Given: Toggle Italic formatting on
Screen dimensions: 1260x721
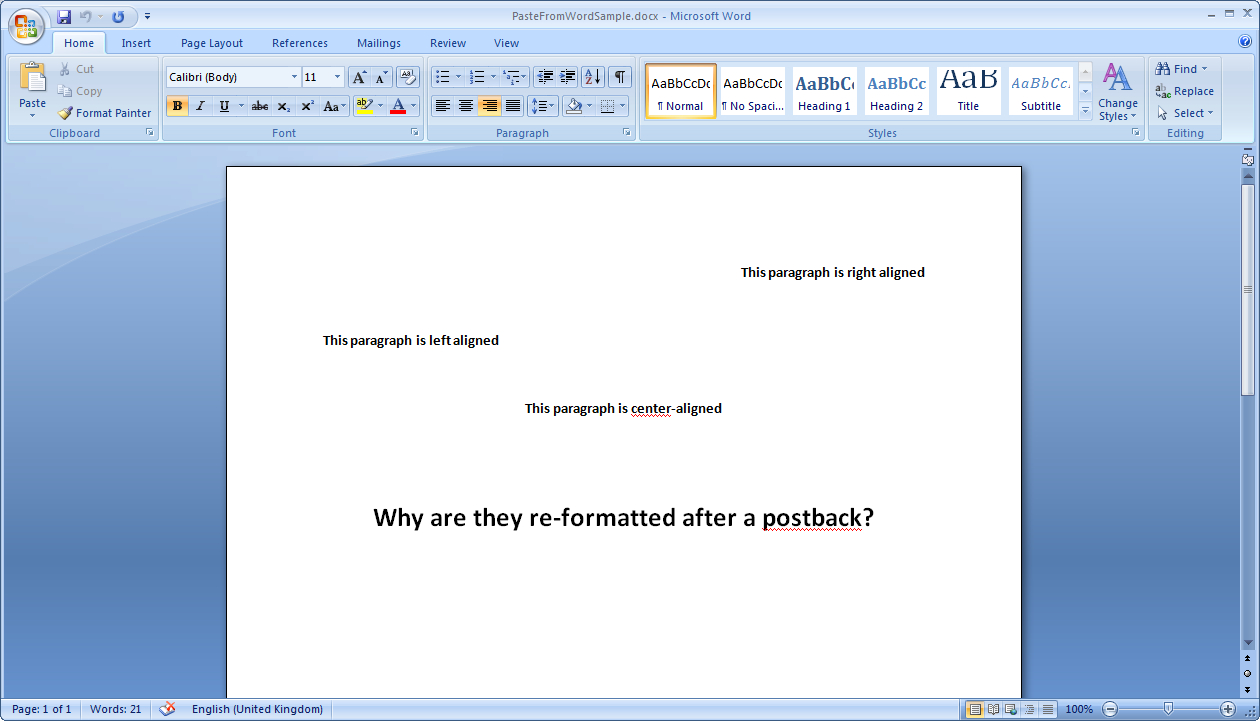Looking at the screenshot, I should tap(200, 106).
